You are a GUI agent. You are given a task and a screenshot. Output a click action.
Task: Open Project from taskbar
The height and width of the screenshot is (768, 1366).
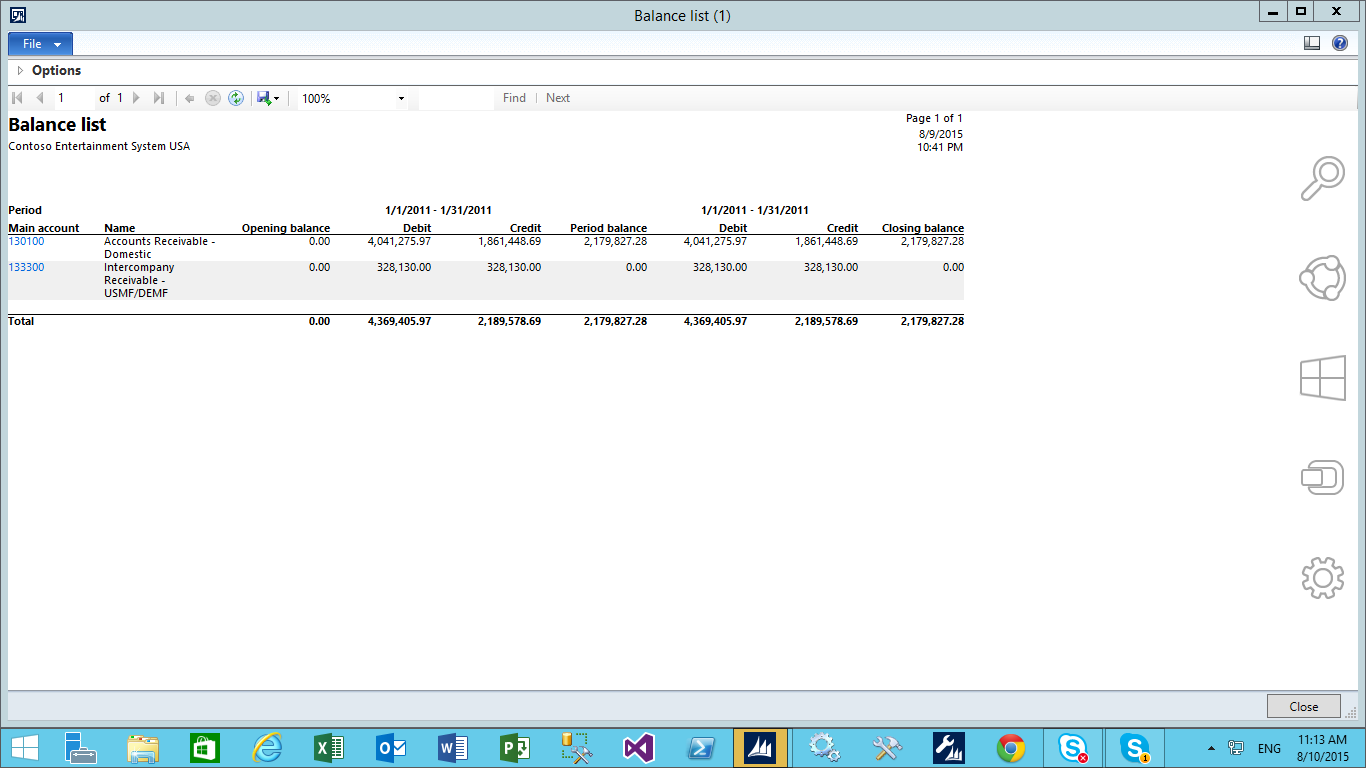point(515,747)
